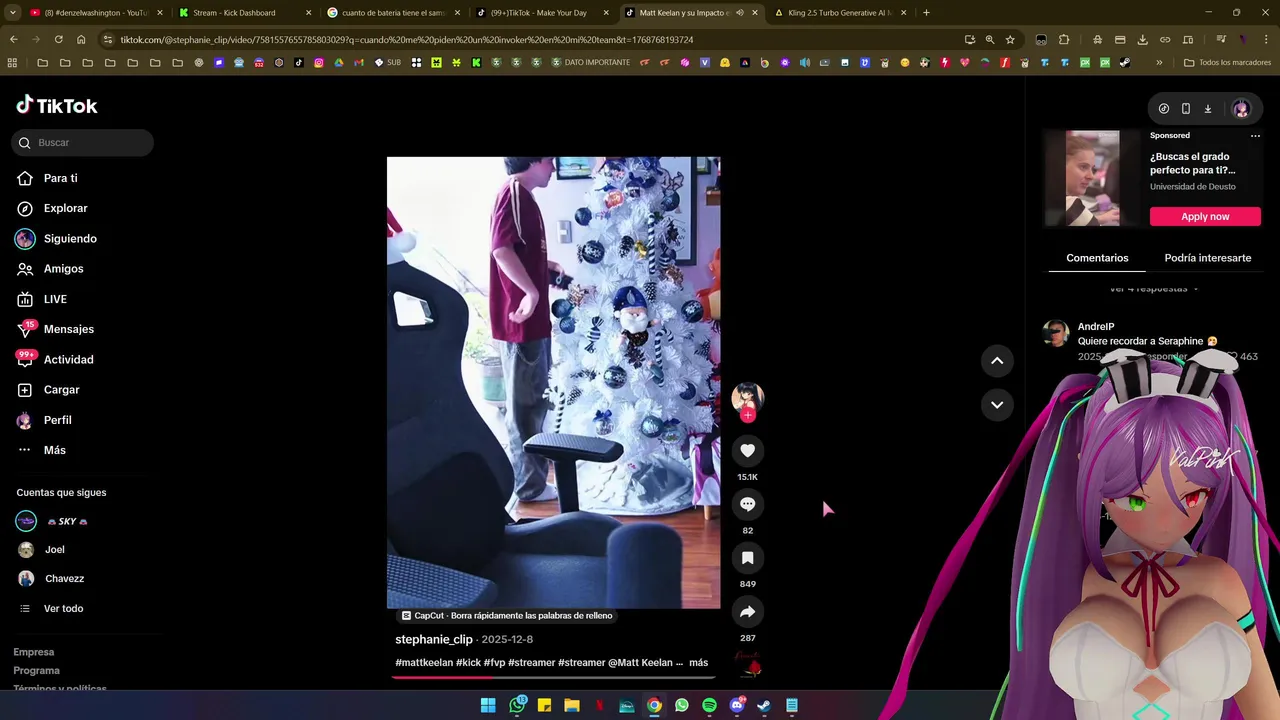1280x720 pixels.
Task: Switch to the Comentarios tab
Action: pos(1097,258)
